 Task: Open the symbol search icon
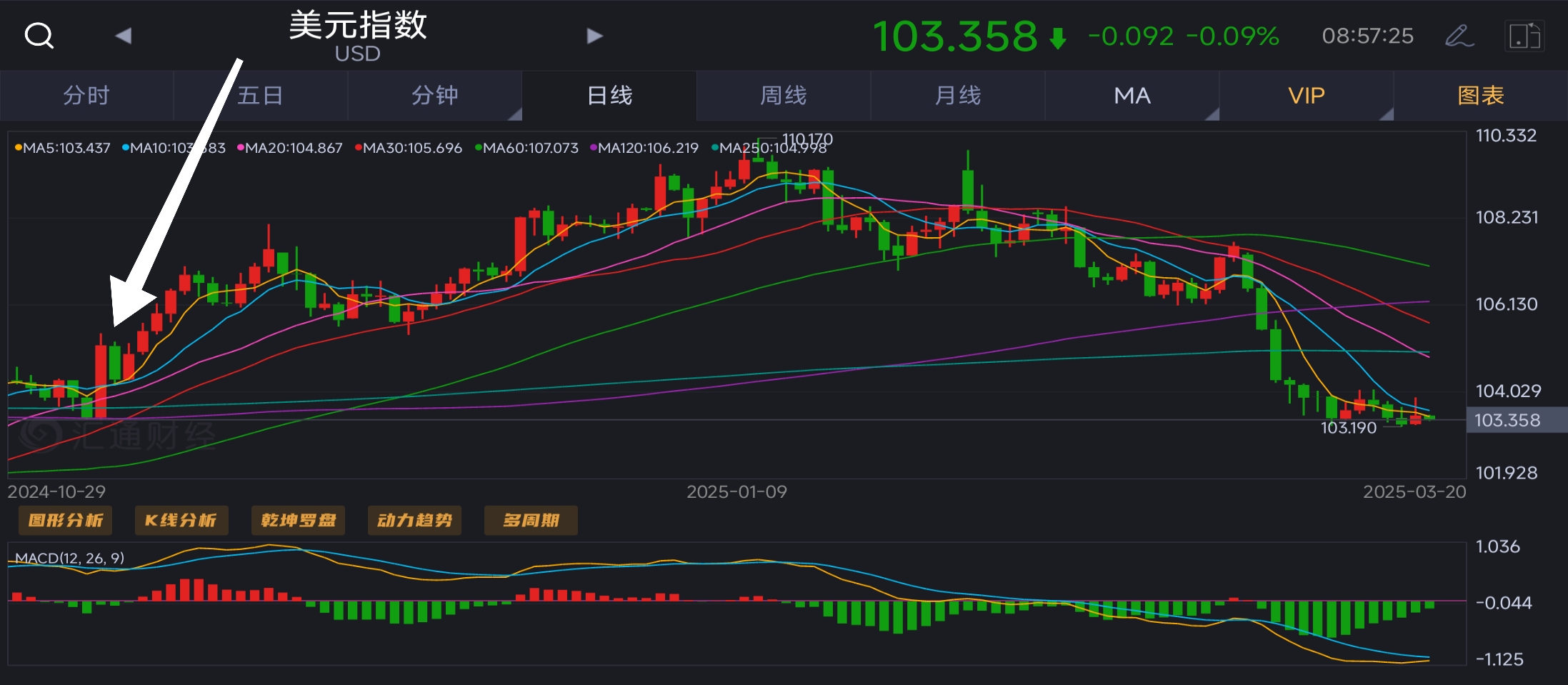(39, 35)
